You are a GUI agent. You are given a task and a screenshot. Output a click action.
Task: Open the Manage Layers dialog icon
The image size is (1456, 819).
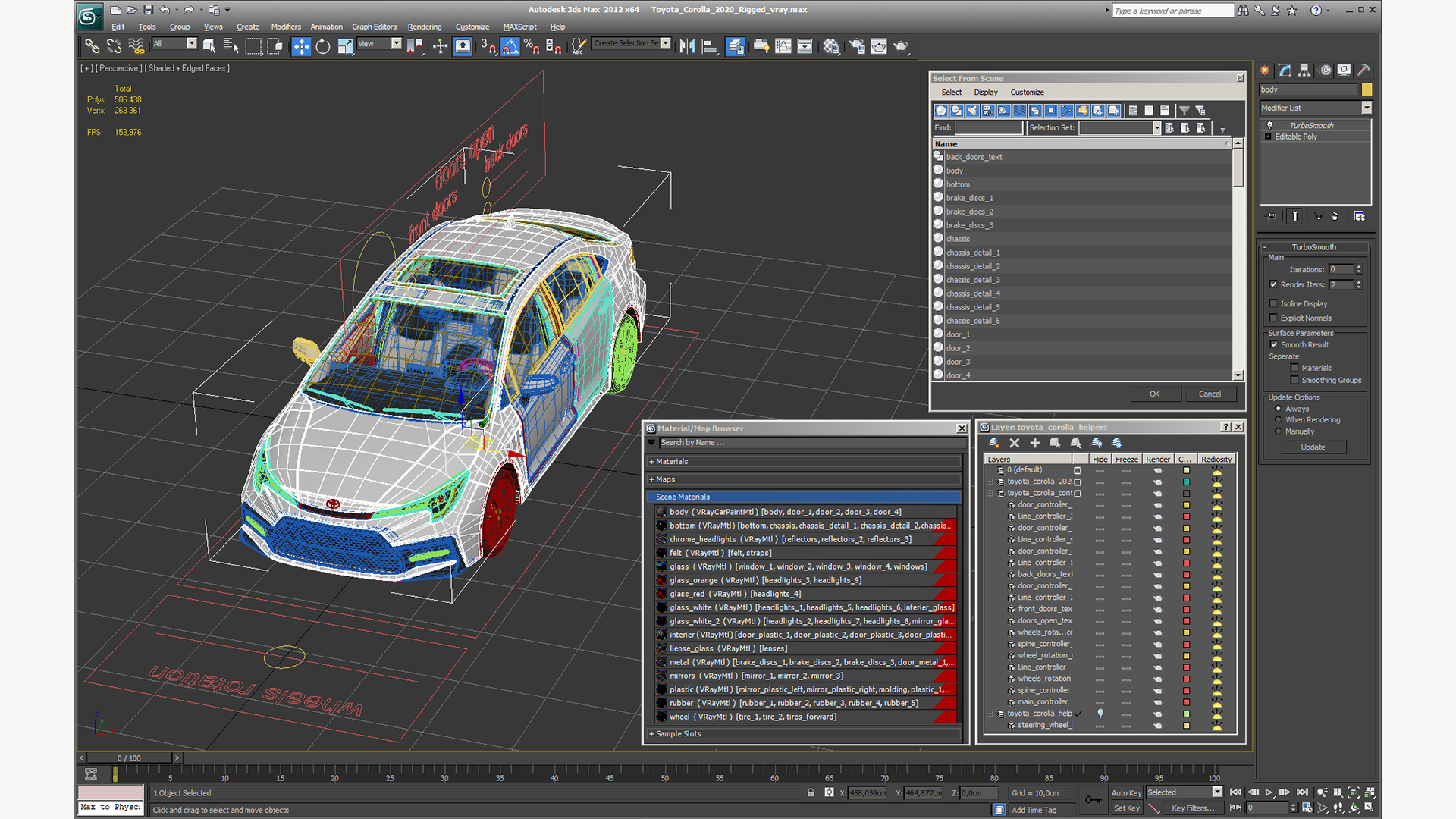tap(735, 46)
